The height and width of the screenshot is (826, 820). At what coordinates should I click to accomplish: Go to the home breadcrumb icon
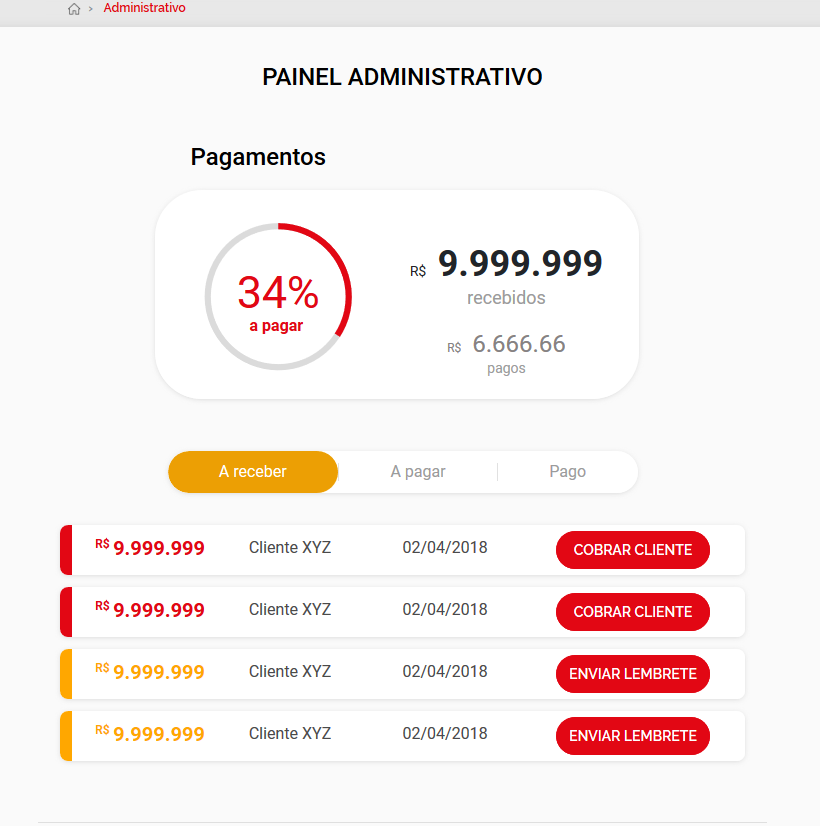(74, 9)
